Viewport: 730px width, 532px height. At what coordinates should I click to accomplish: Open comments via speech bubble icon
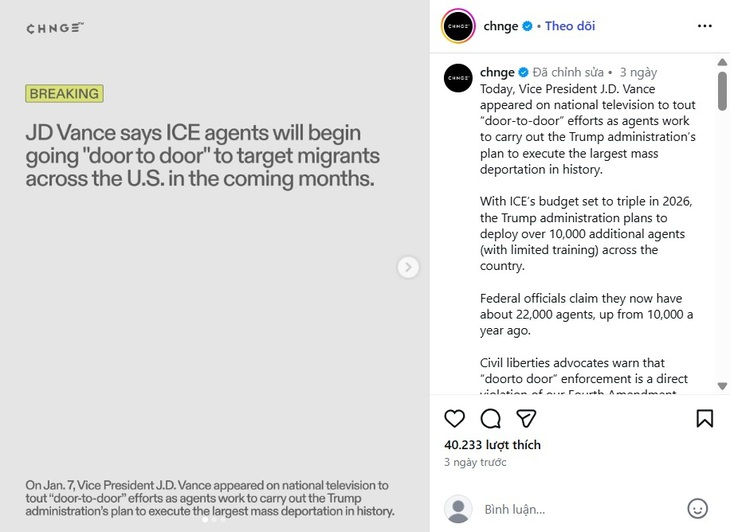coord(490,418)
